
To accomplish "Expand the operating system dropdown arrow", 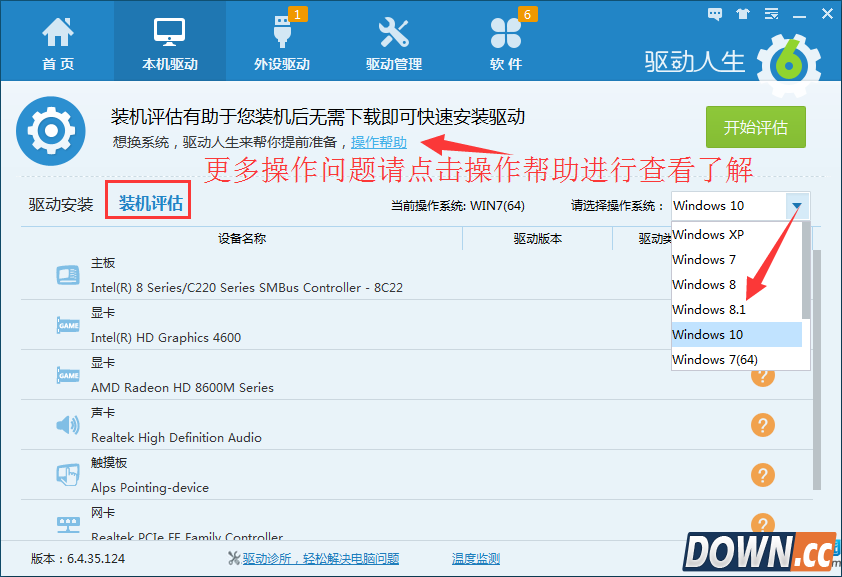I will click(x=797, y=206).
